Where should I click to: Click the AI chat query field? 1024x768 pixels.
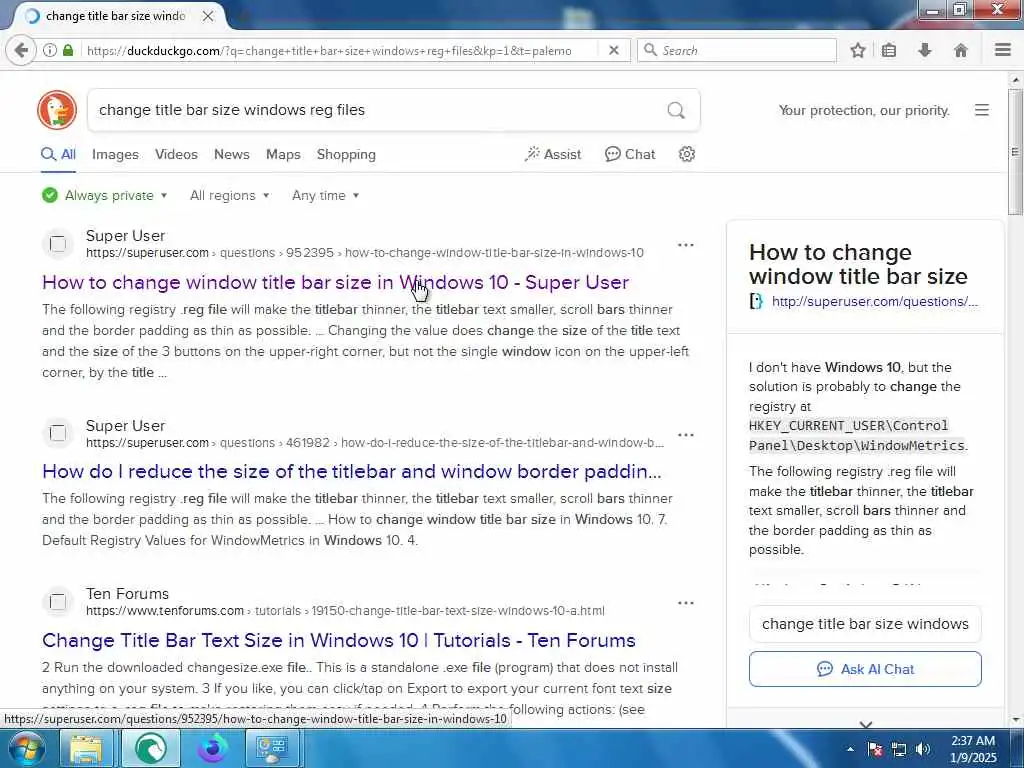[865, 624]
